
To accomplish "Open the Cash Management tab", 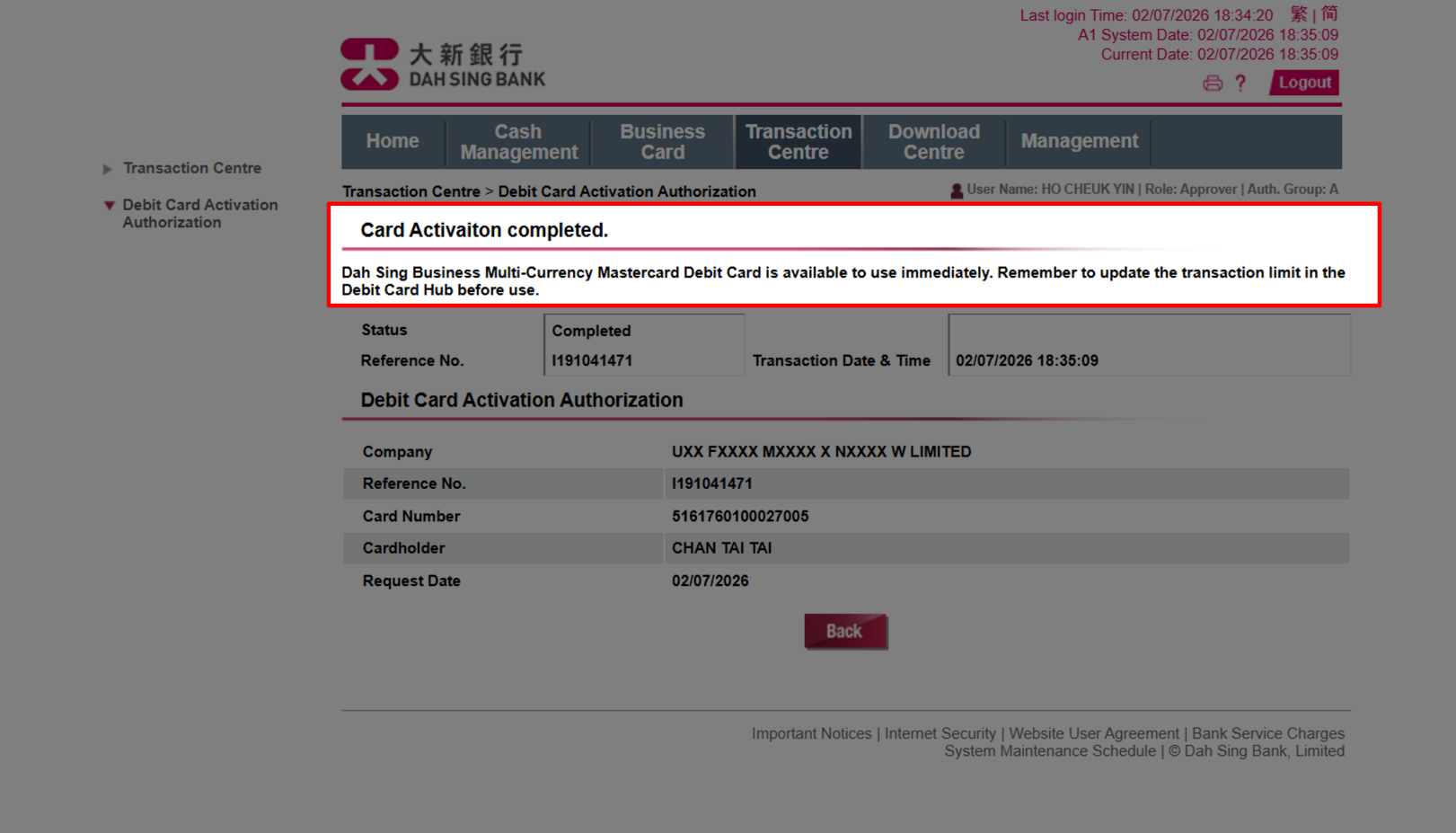I will click(517, 141).
